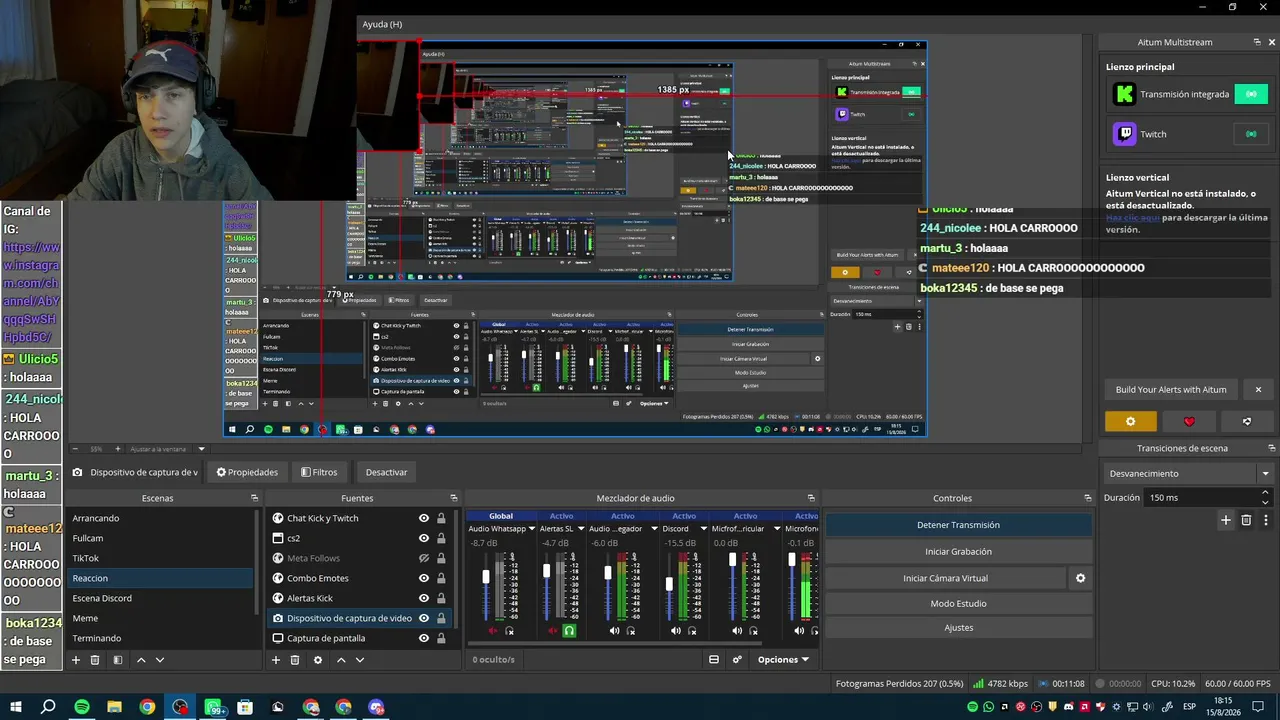Move selected source up in Fuentes list
This screenshot has height=720, width=1280.
point(341,660)
